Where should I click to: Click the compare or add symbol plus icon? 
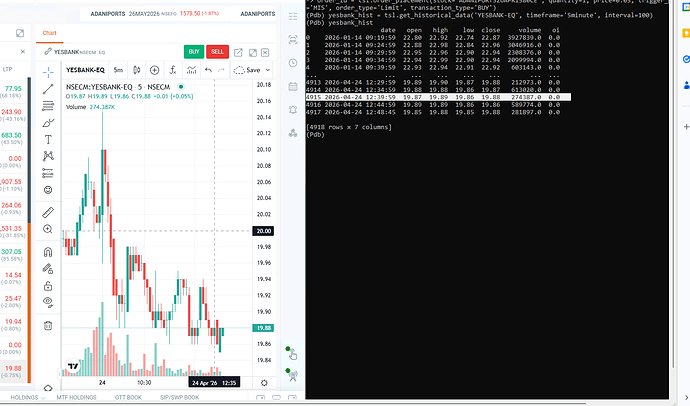click(x=154, y=70)
